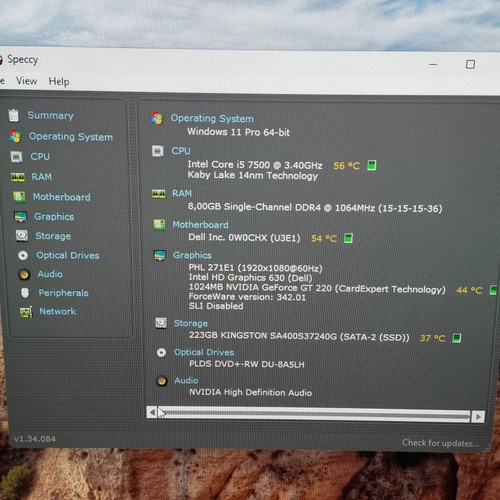Click the GPU temperature indicator beside 44 °C

coord(493,290)
